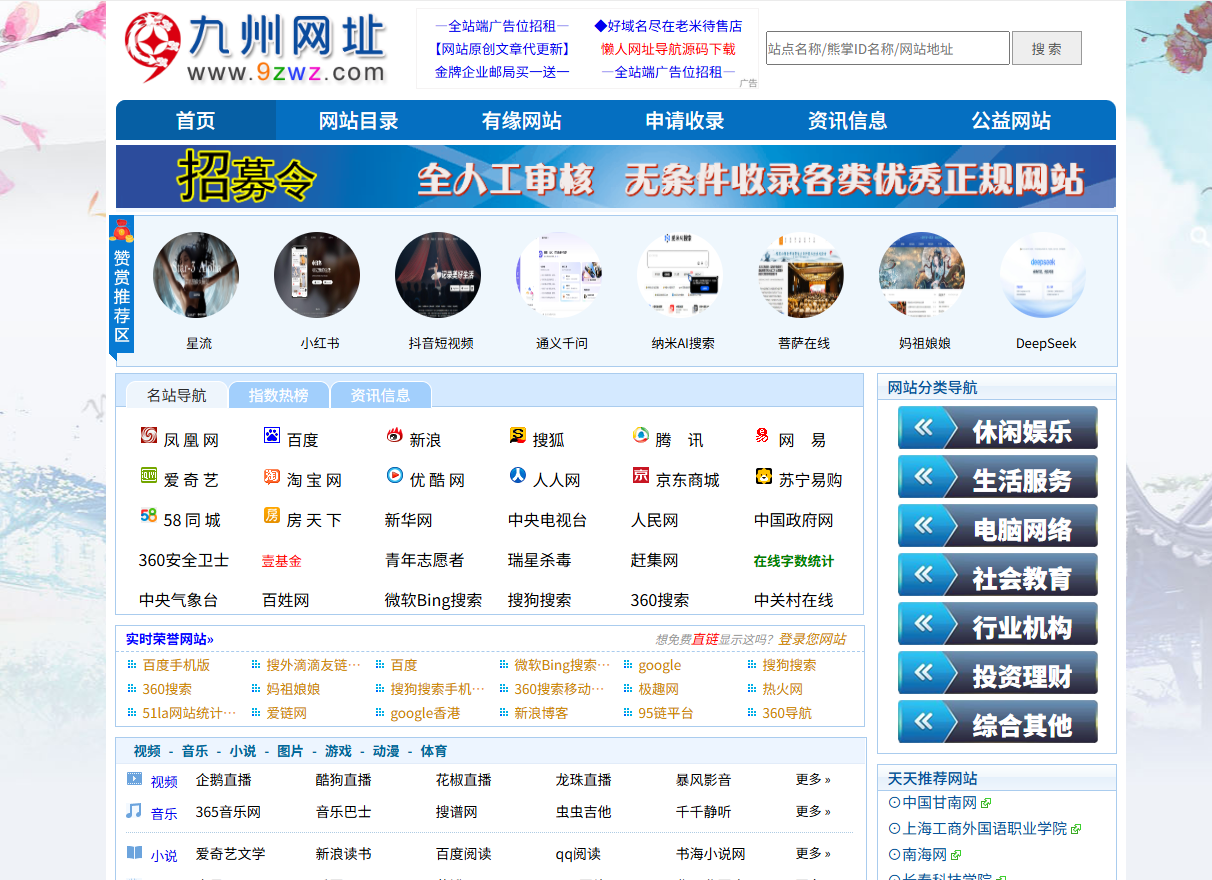
Task: Open the 中国甘南网 link
Action: click(940, 803)
